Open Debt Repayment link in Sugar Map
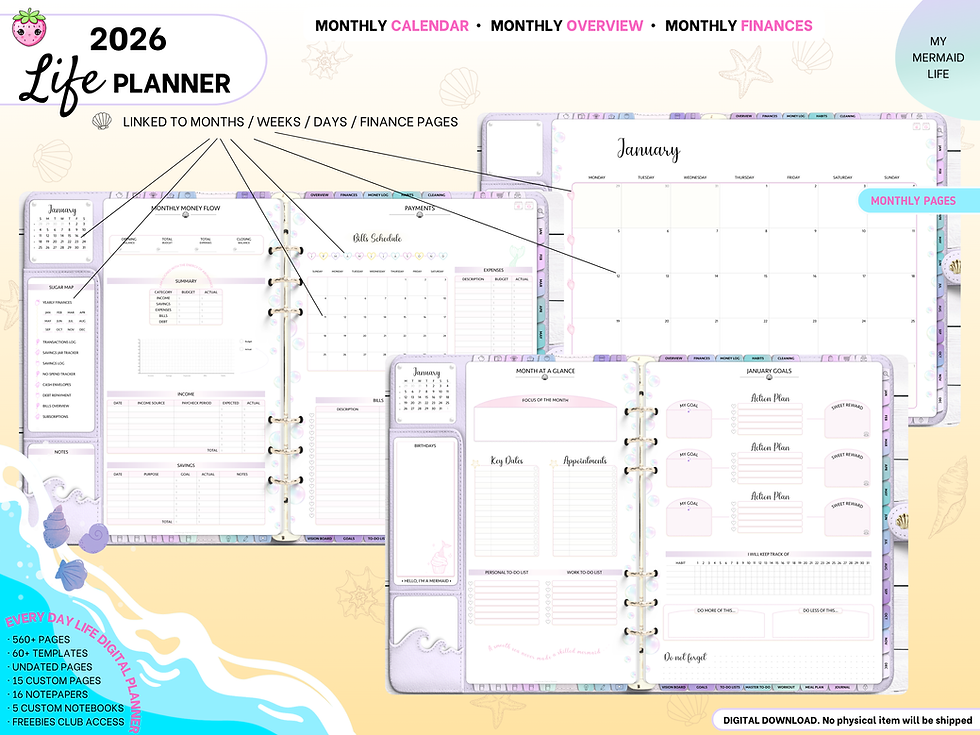 point(56,395)
